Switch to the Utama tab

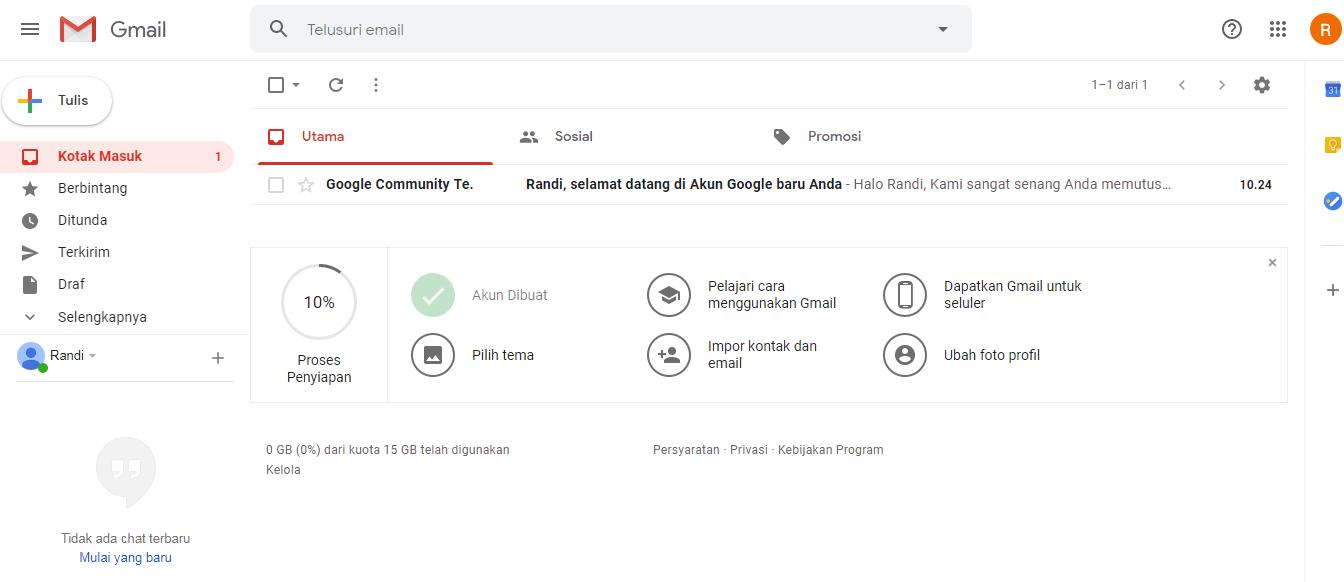376,137
